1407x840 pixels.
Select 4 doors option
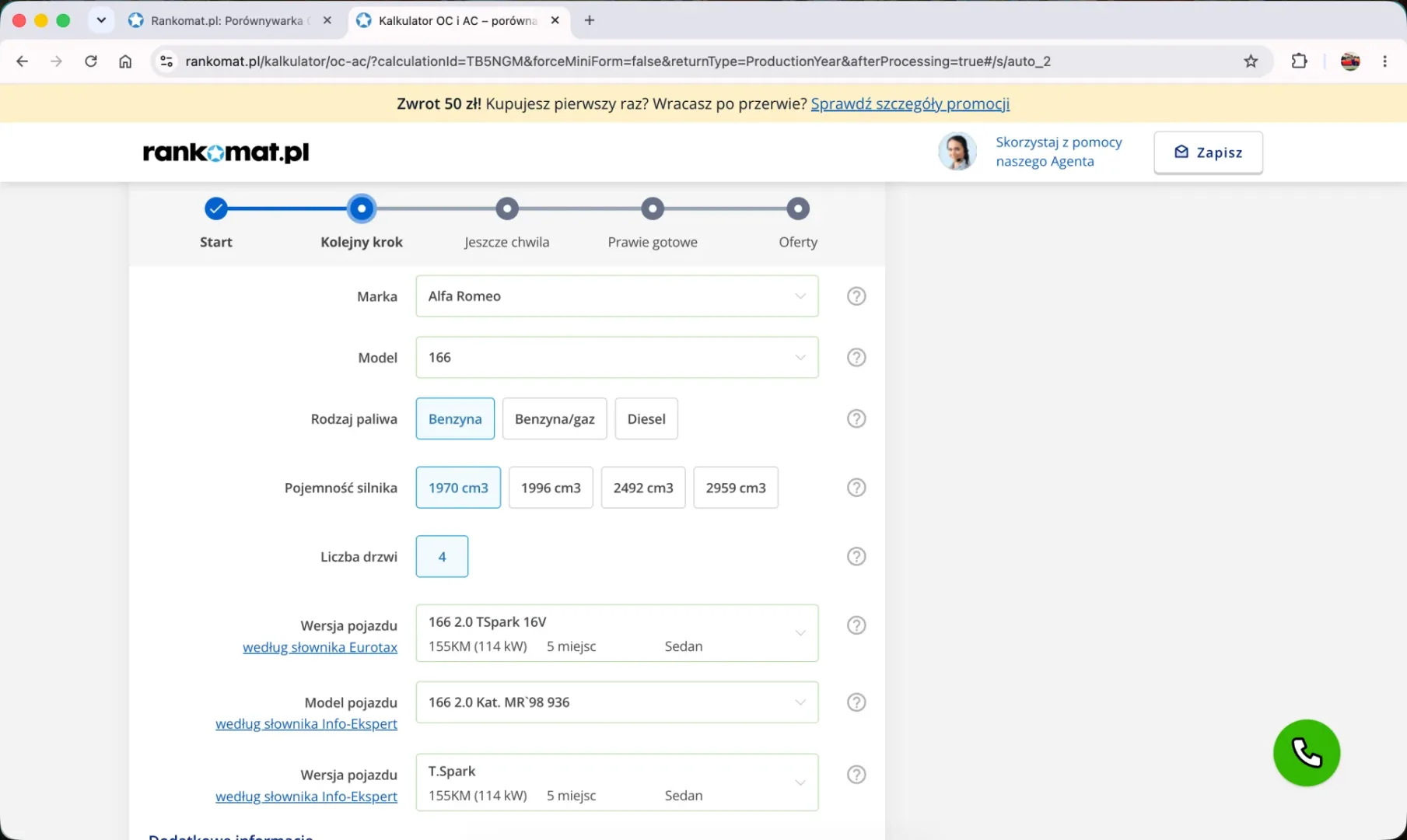(442, 557)
